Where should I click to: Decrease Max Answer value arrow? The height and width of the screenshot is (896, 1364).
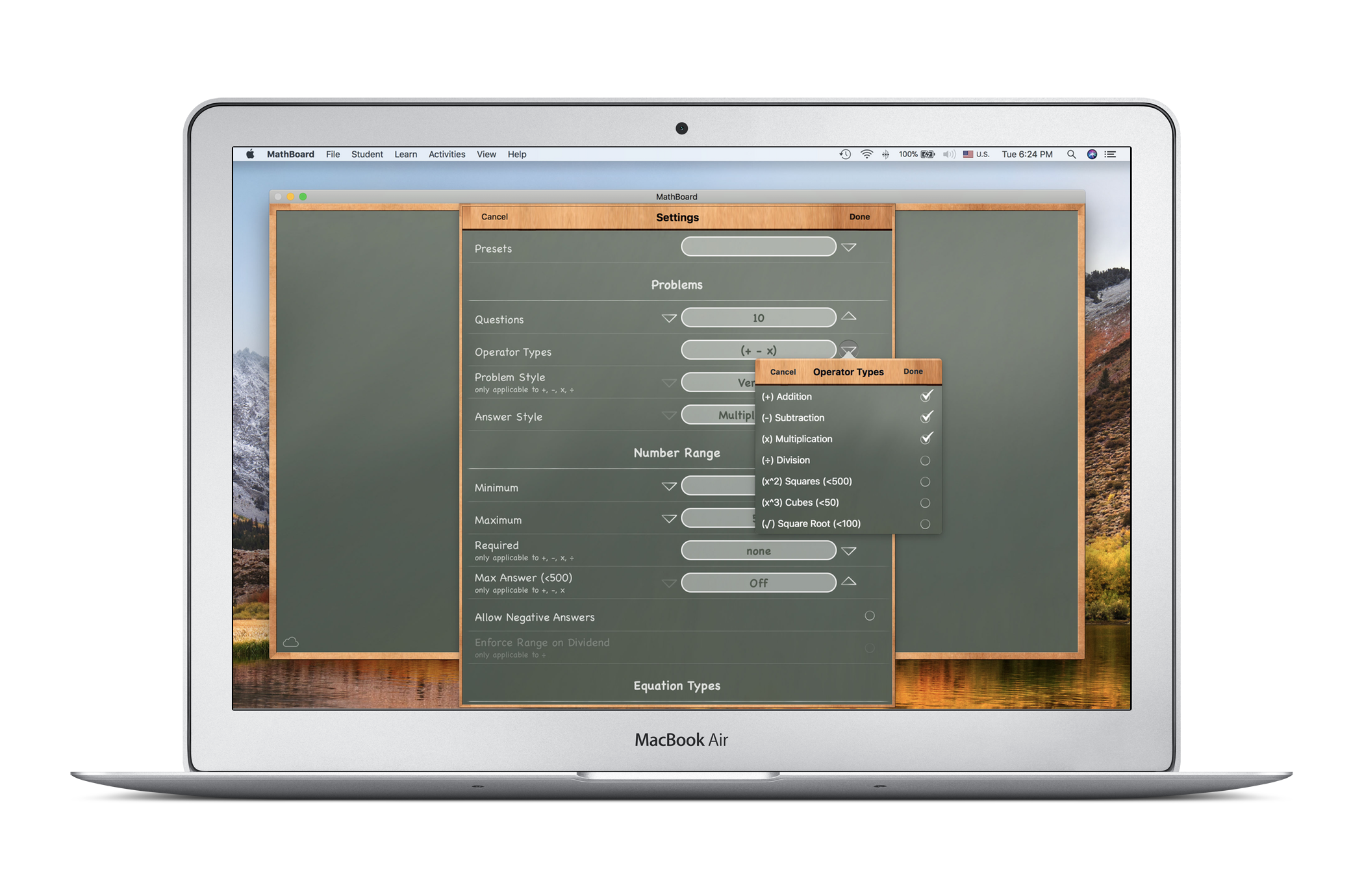tap(669, 583)
